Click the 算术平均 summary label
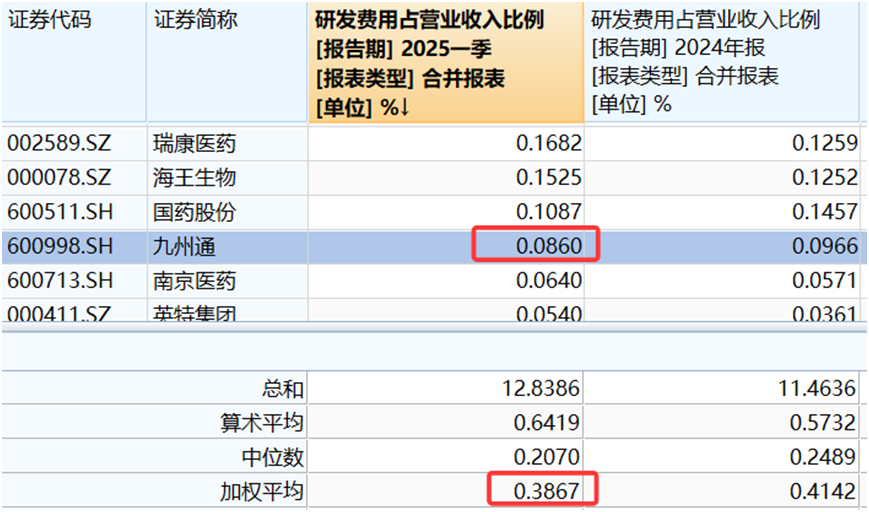Image resolution: width=869 pixels, height=512 pixels. [262, 423]
